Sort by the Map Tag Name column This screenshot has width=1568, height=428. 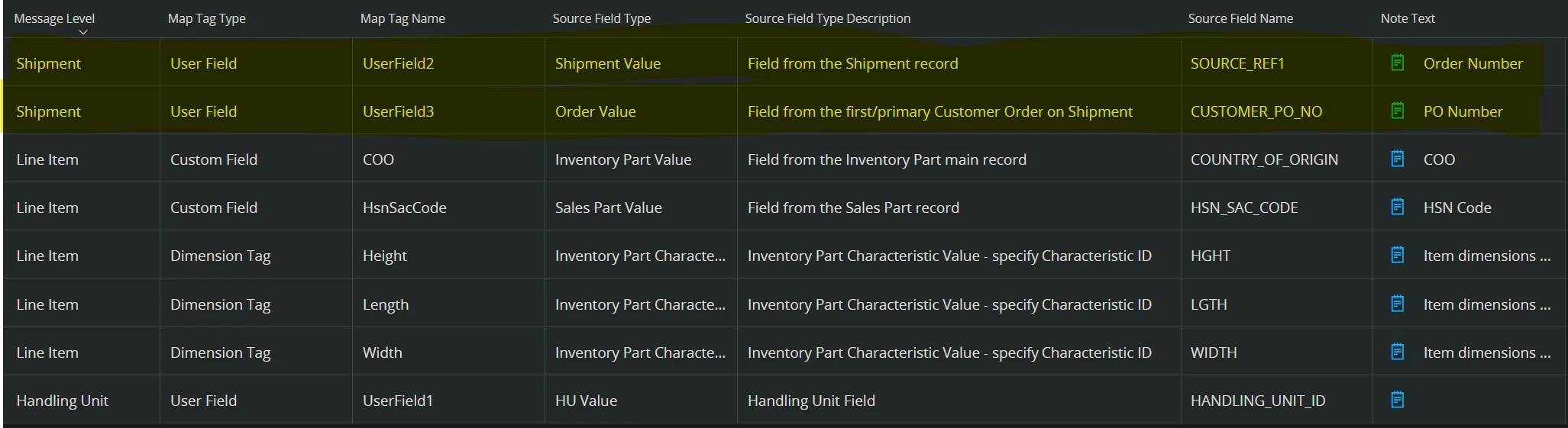[403, 18]
